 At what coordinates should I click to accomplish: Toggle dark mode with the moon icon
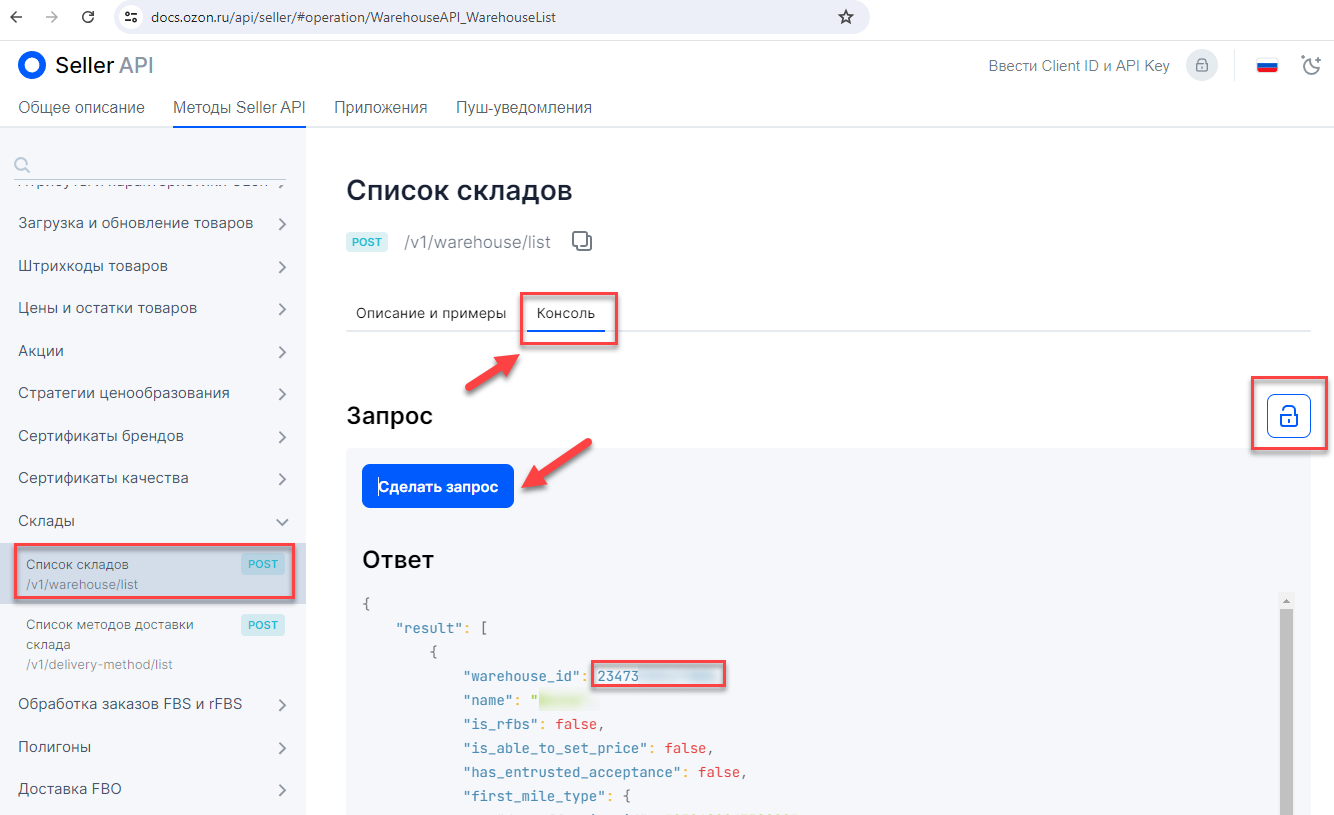click(x=1311, y=66)
